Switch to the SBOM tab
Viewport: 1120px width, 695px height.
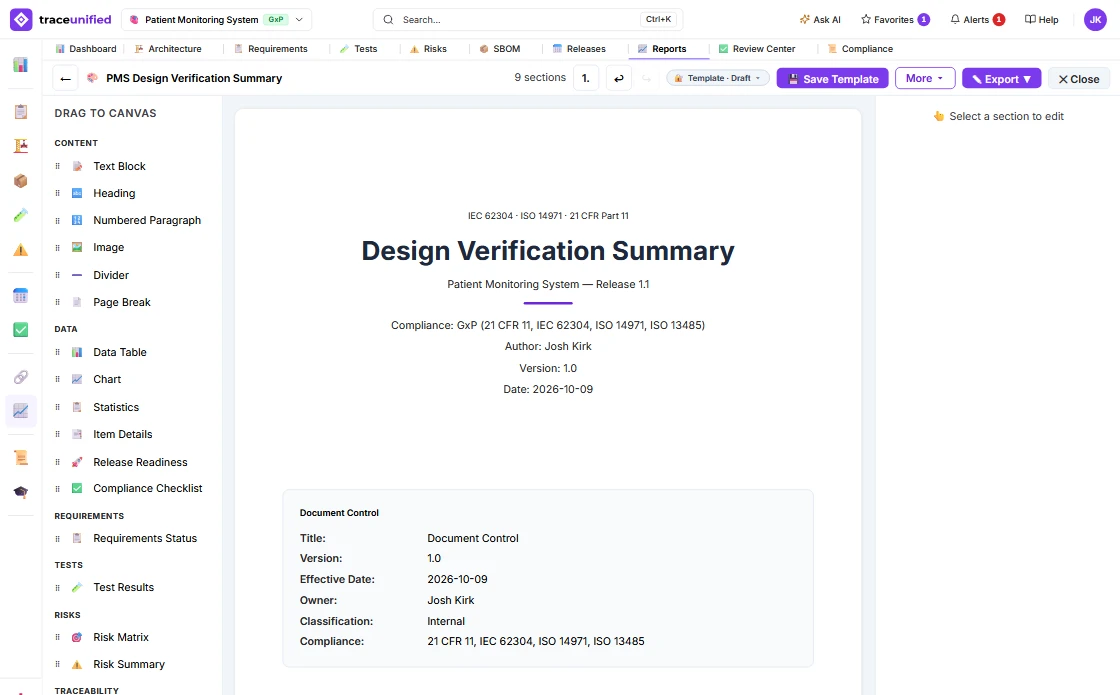pyautogui.click(x=499, y=49)
